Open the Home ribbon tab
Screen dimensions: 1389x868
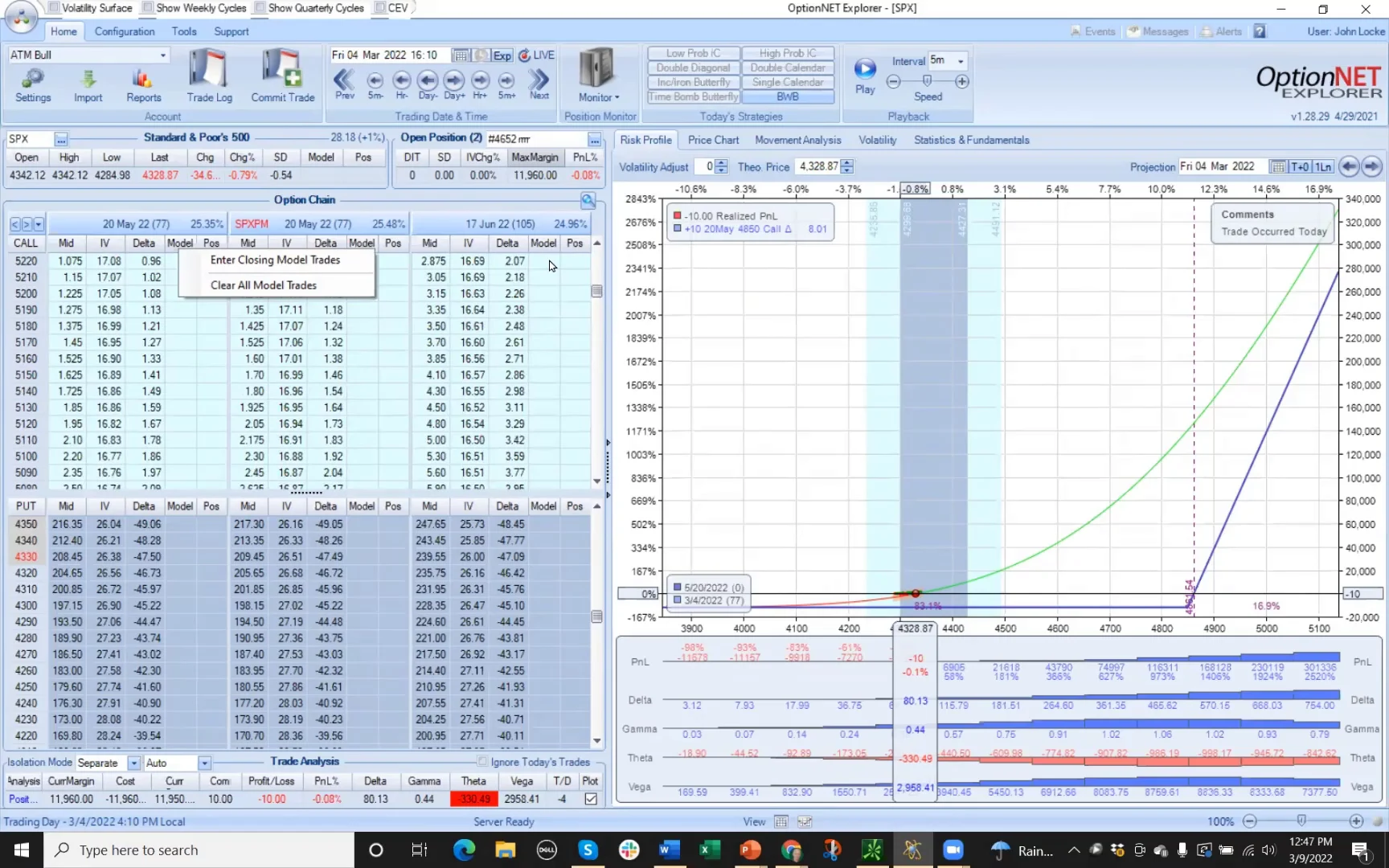64,31
